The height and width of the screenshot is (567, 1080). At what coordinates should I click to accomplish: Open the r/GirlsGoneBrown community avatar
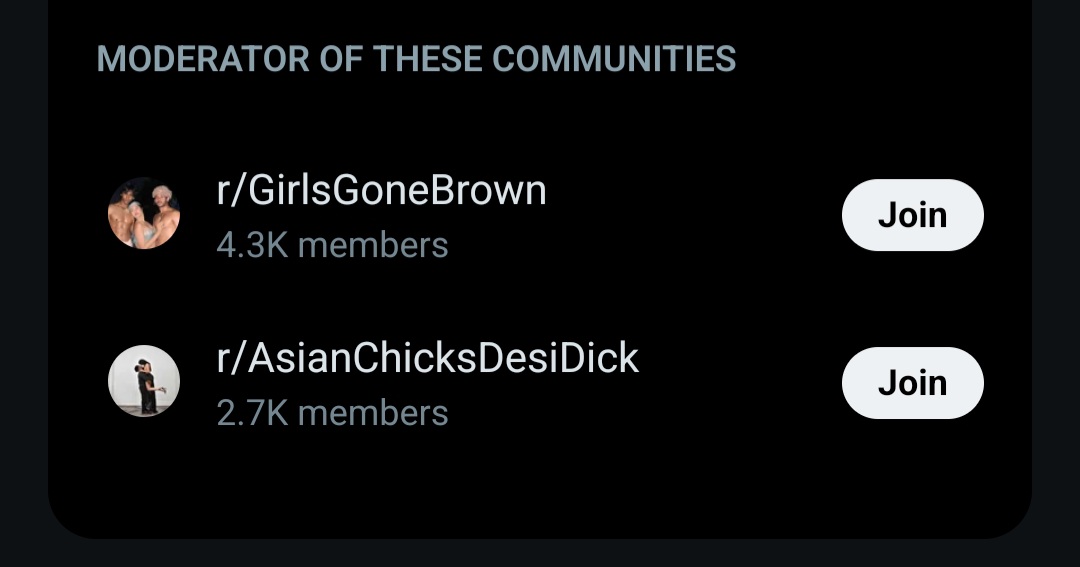[x=144, y=214]
